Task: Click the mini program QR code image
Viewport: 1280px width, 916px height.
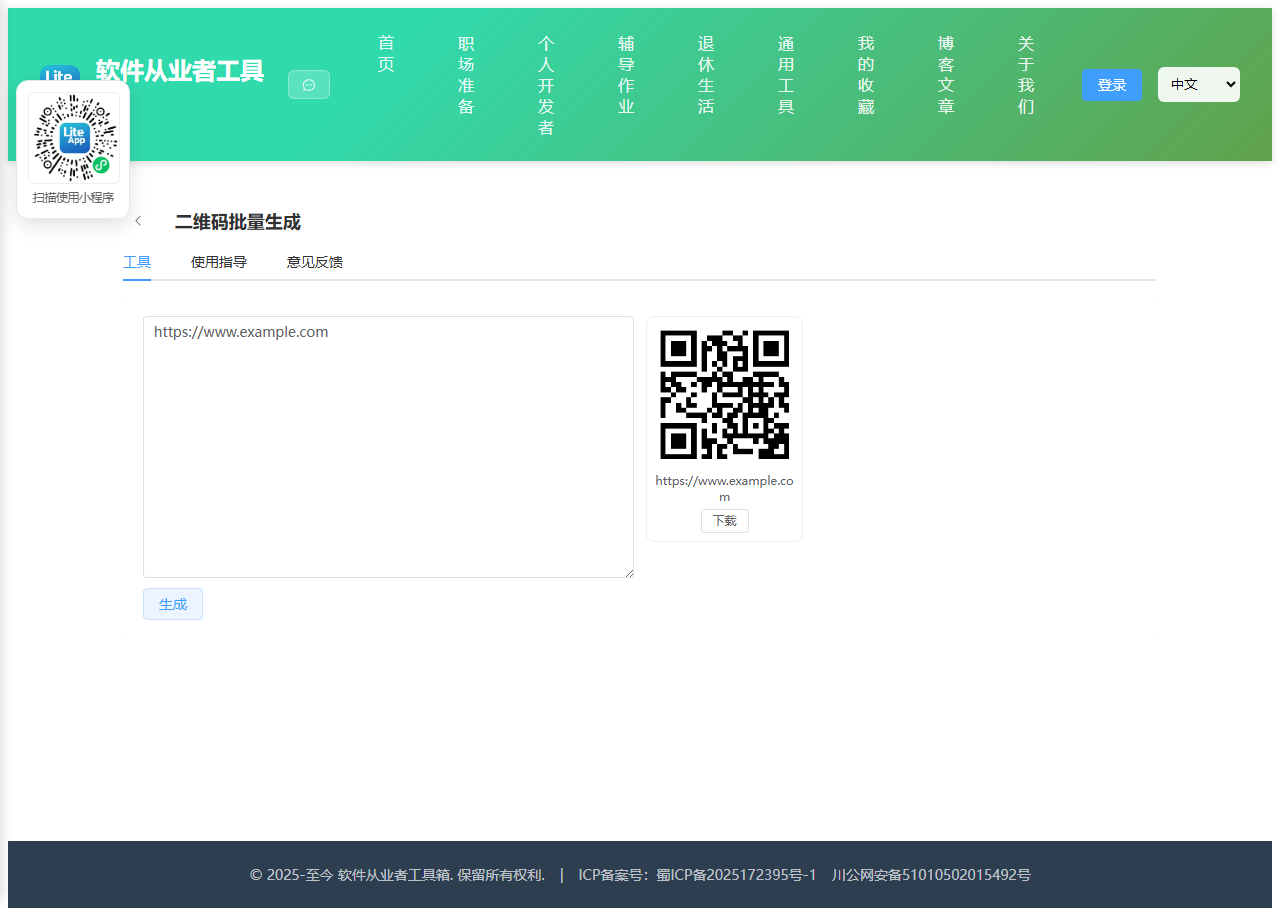Action: pos(74,138)
